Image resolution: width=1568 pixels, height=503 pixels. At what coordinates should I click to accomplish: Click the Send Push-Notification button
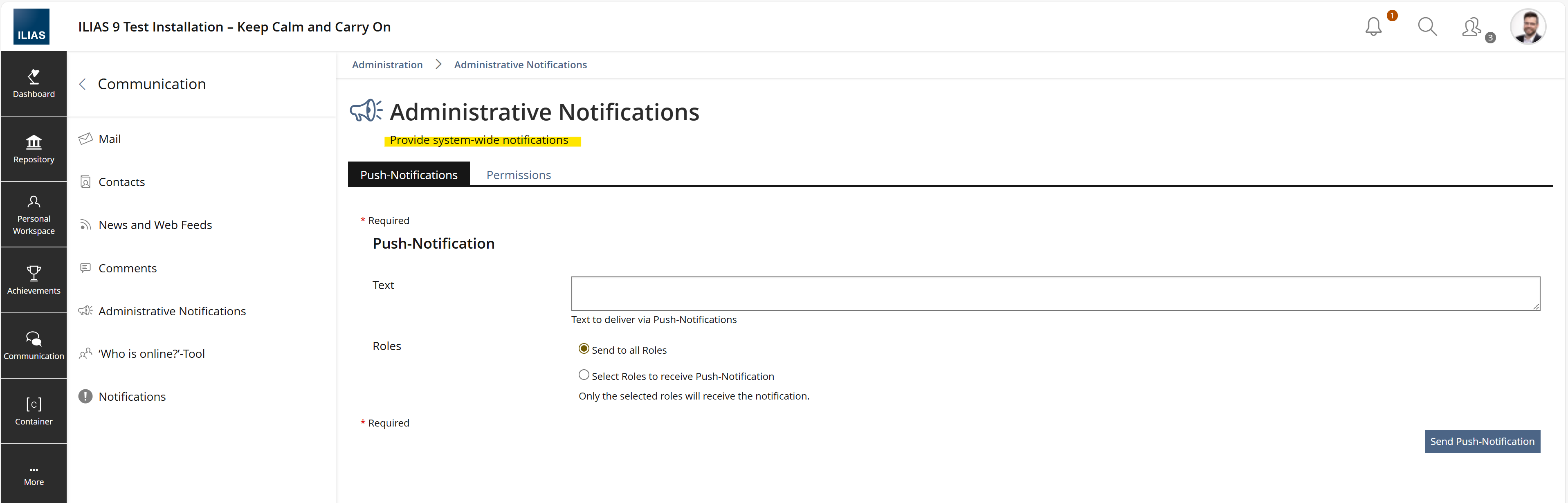pyautogui.click(x=1482, y=442)
